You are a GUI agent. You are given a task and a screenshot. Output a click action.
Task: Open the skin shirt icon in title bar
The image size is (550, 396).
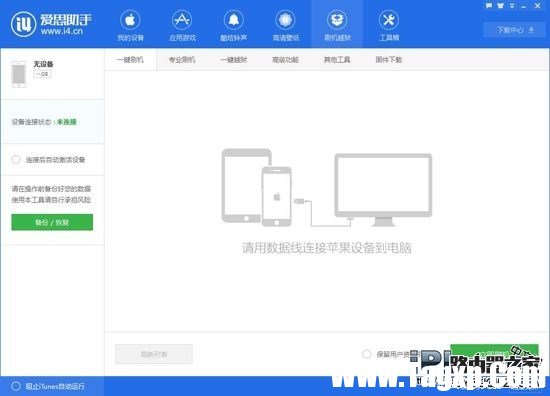click(501, 6)
